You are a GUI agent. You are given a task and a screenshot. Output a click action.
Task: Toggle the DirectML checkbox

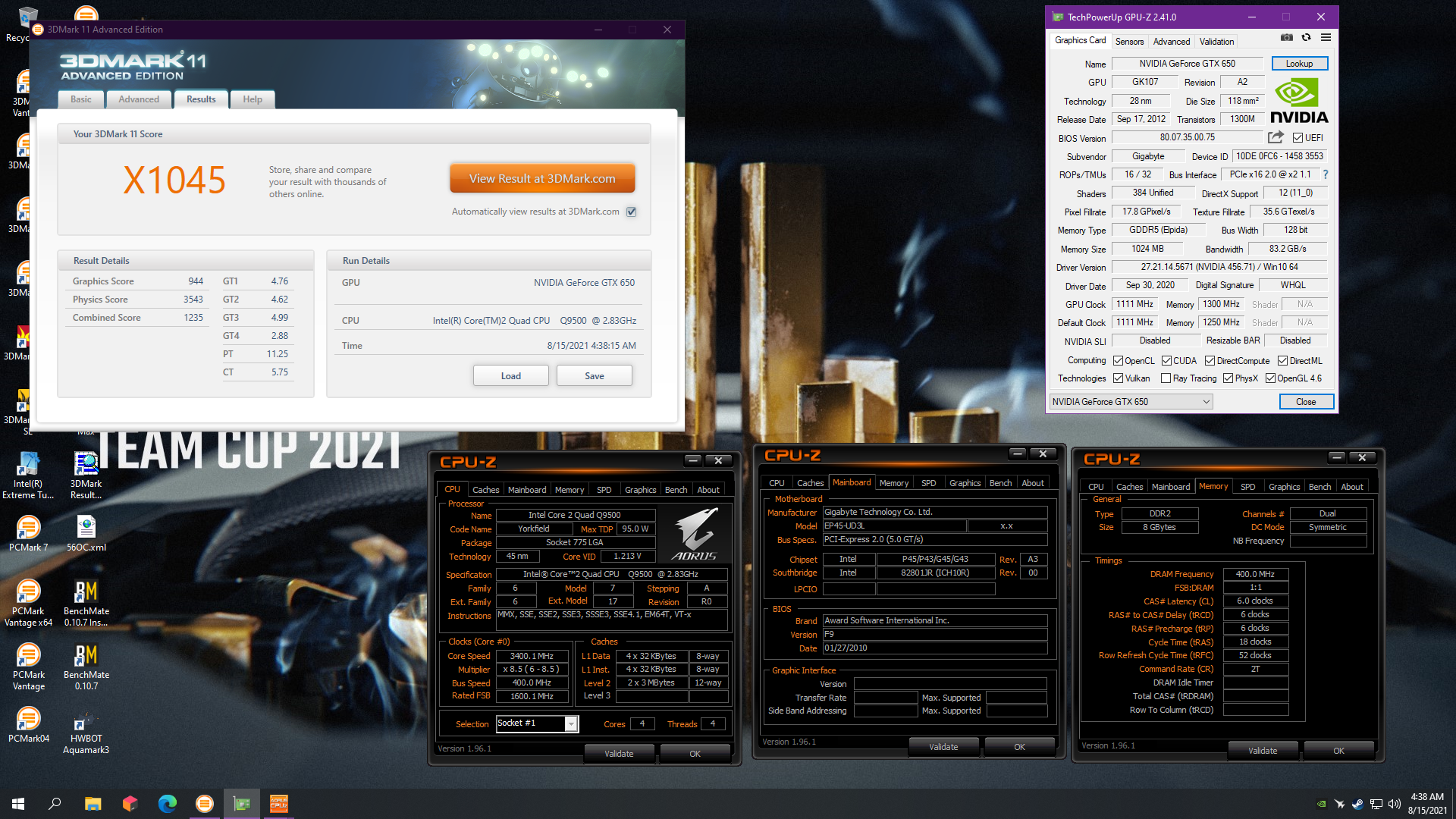(x=1282, y=361)
